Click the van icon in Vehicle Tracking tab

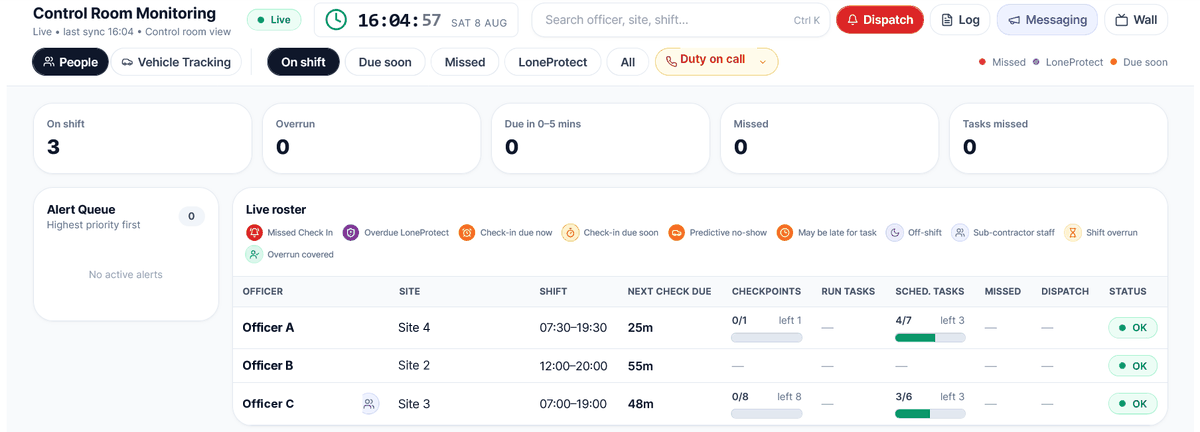click(127, 62)
